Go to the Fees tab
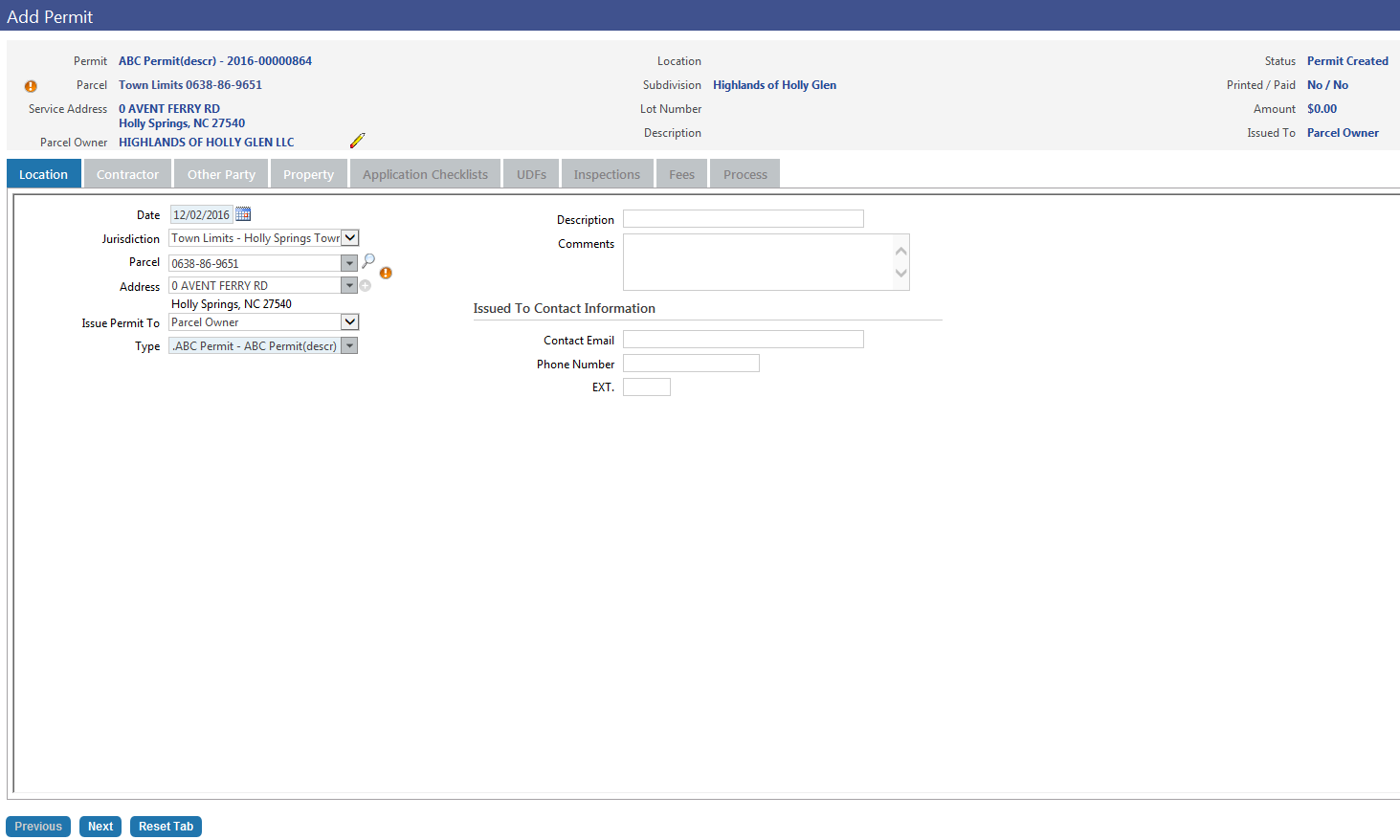 (x=681, y=174)
